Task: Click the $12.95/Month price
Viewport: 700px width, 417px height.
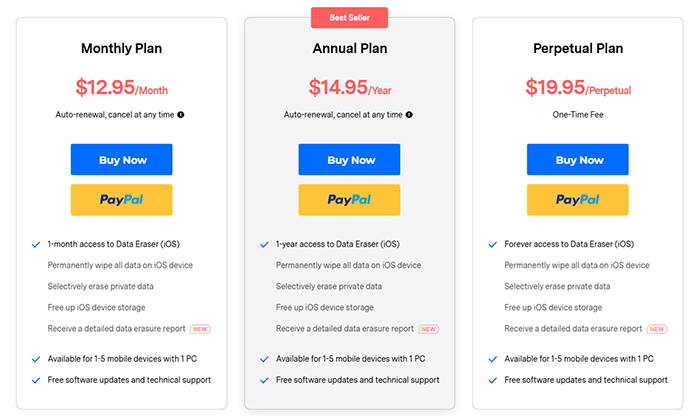Action: [x=121, y=88]
